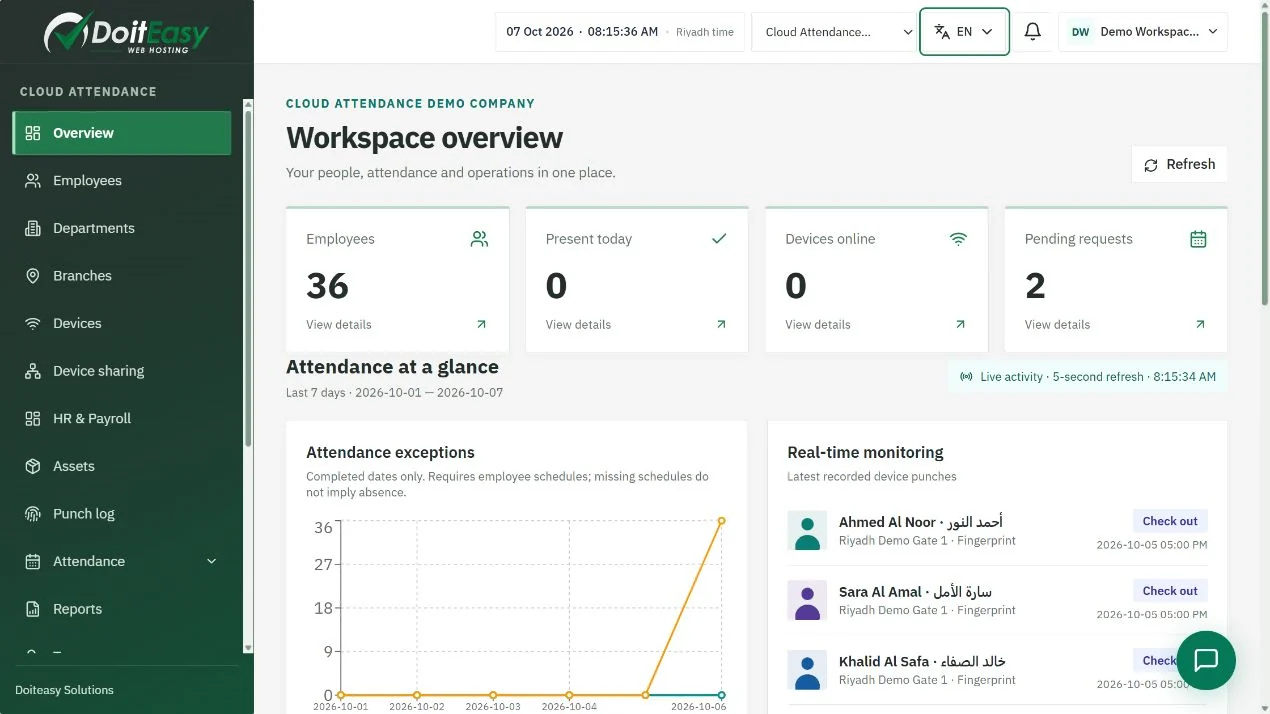Click View details under Devices online
The height and width of the screenshot is (714, 1270).
[x=818, y=324]
